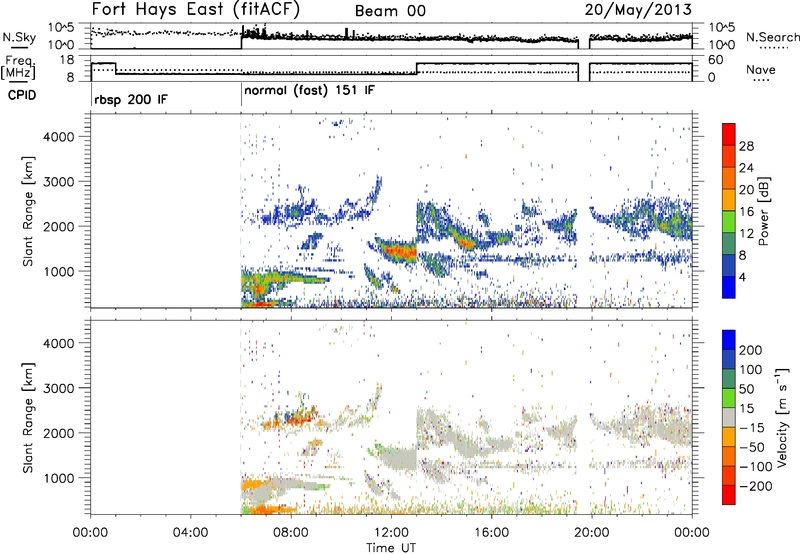Select the 'Slant Range [km]' label of the power panel
800x554 pixels.
coord(28,211)
